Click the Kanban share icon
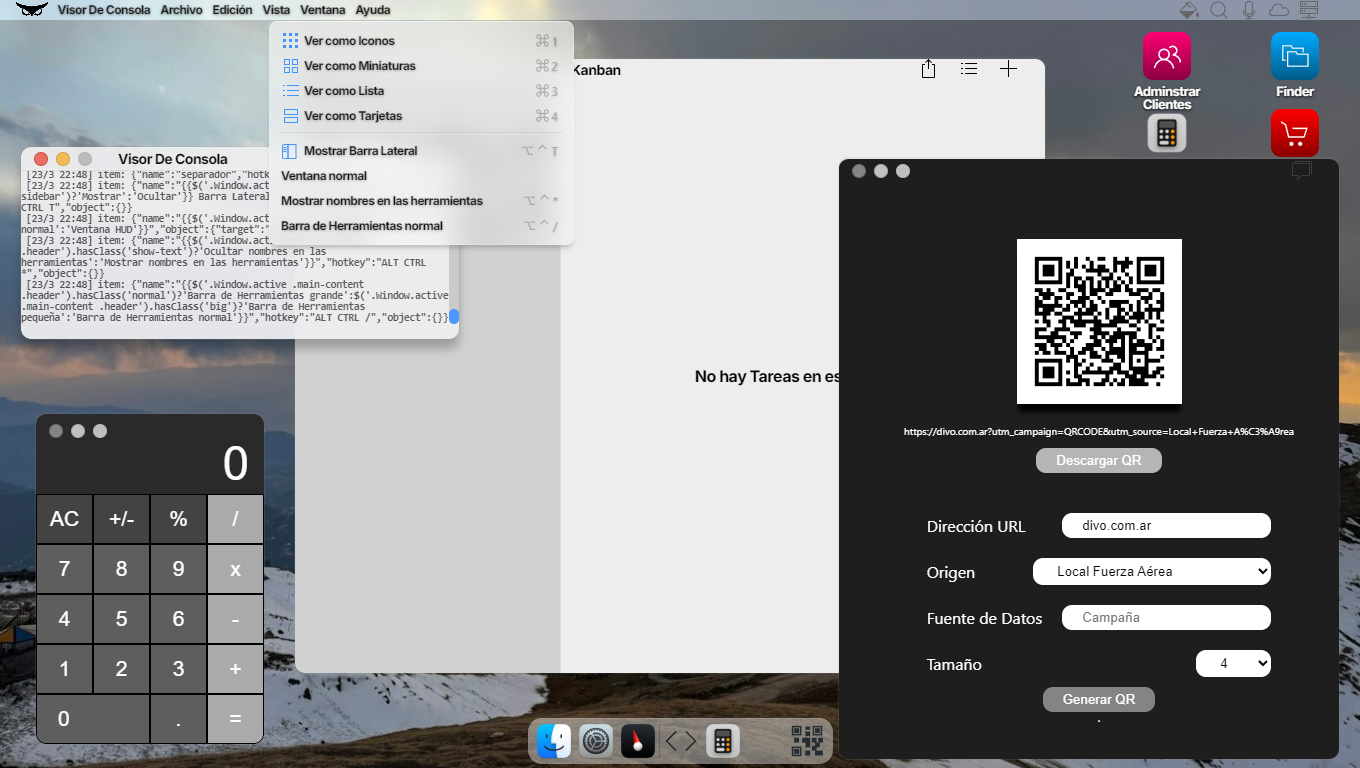The image size is (1360, 768). (x=928, y=69)
